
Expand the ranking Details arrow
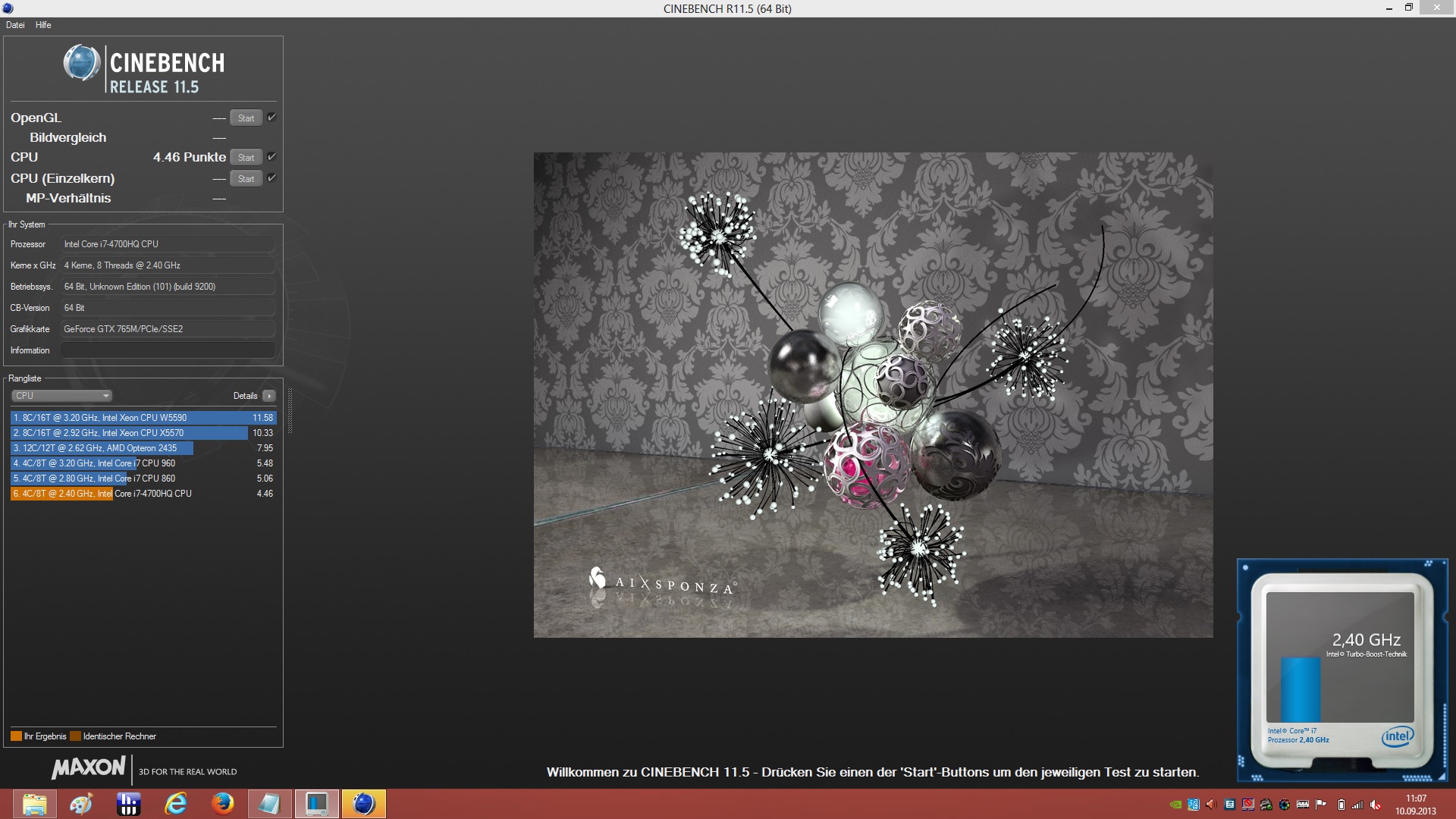[x=268, y=396]
